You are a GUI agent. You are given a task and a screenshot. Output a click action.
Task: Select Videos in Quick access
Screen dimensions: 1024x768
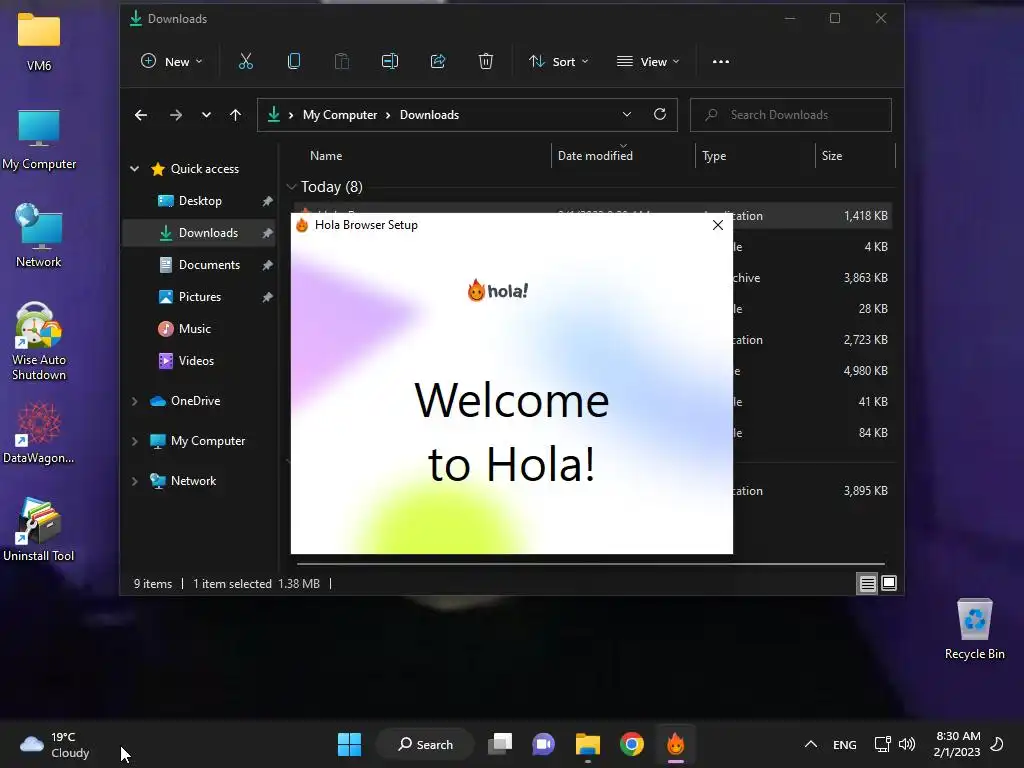coord(199,361)
